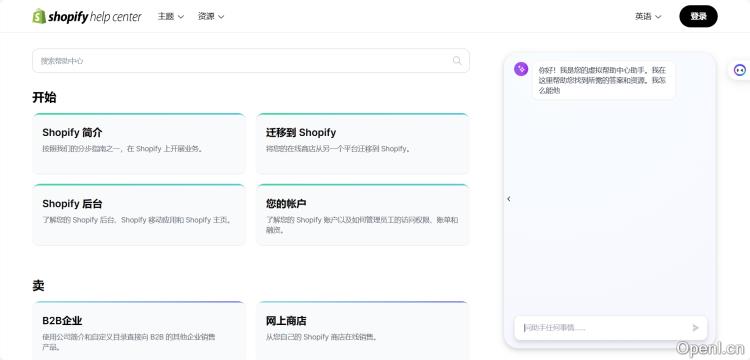This screenshot has height=360, width=750.
Task: Click the chat message input box
Action: point(610,327)
